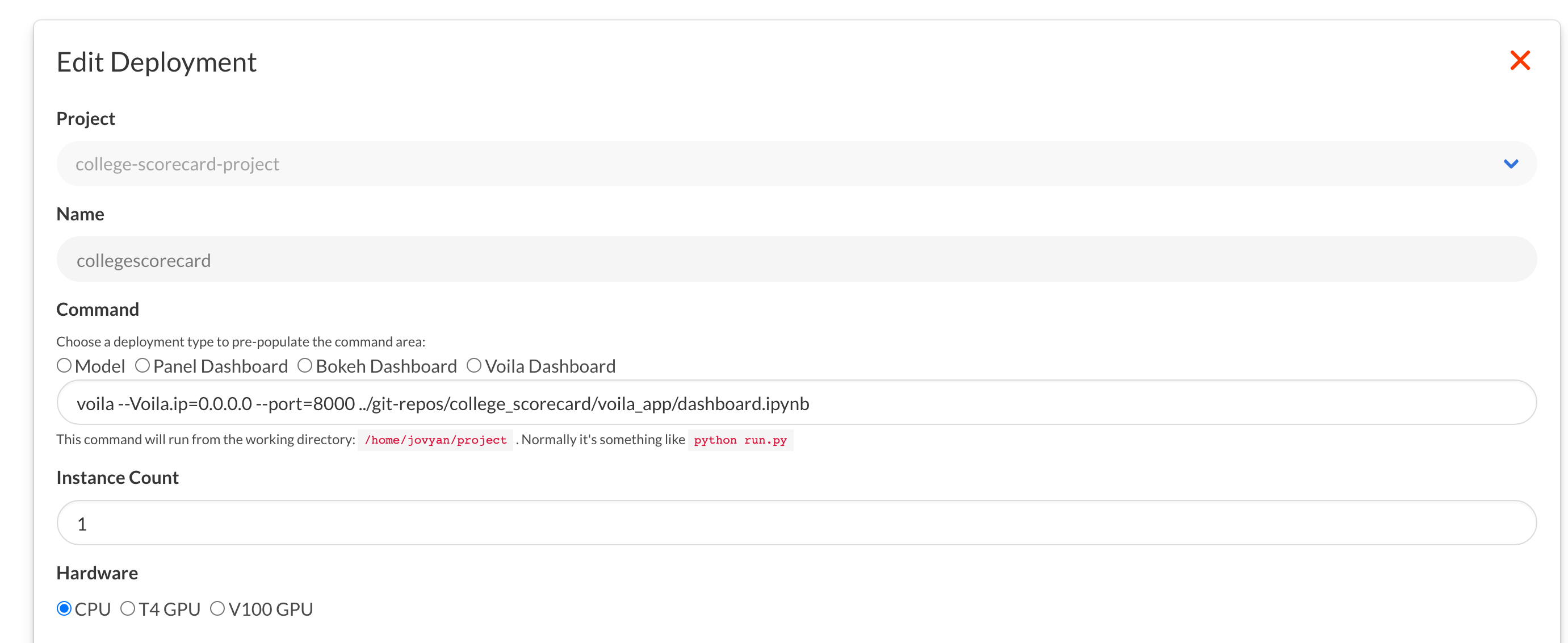Click the /home/jovyan/project path snippet
Image resolution: width=1568 pixels, height=643 pixels.
click(x=435, y=440)
